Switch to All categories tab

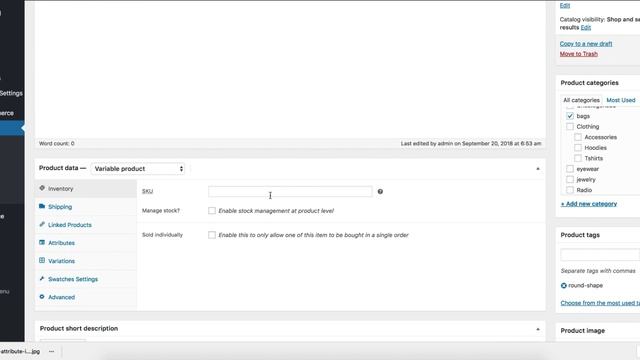pos(581,100)
